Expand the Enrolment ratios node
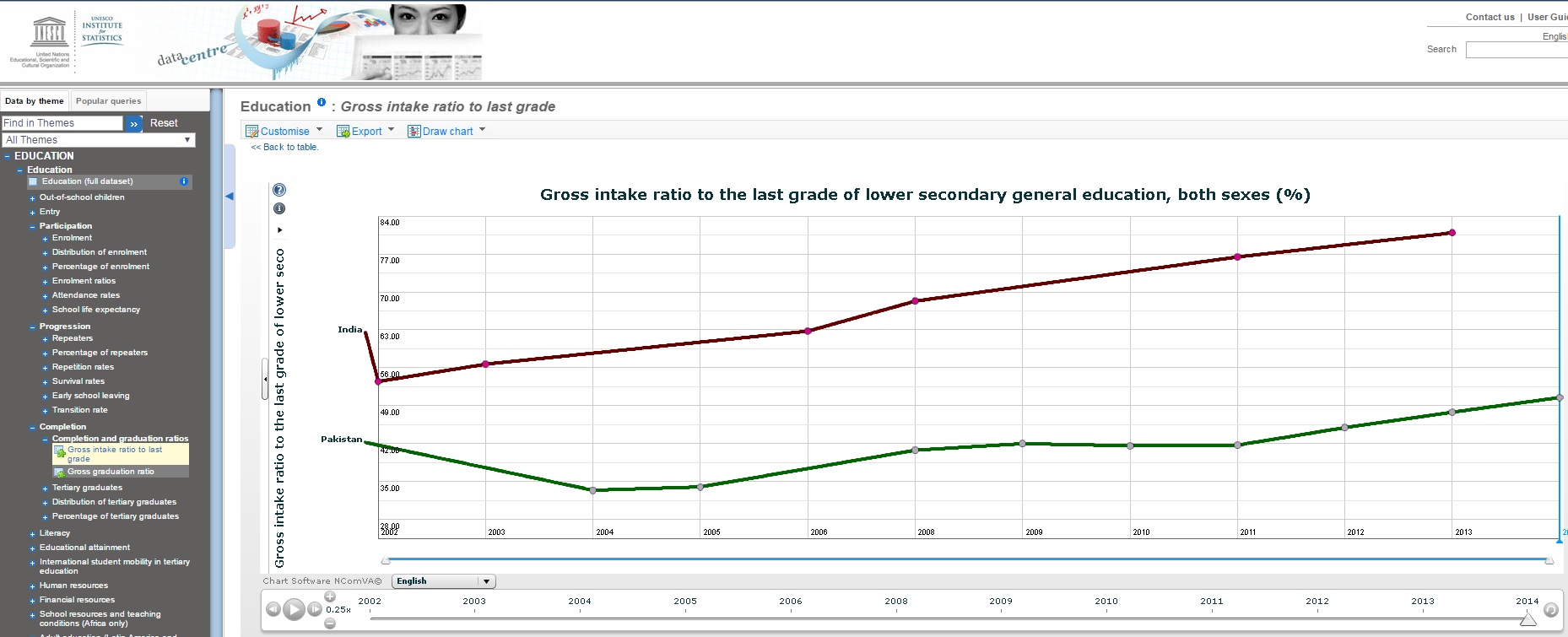The height and width of the screenshot is (637, 1568). [x=45, y=282]
